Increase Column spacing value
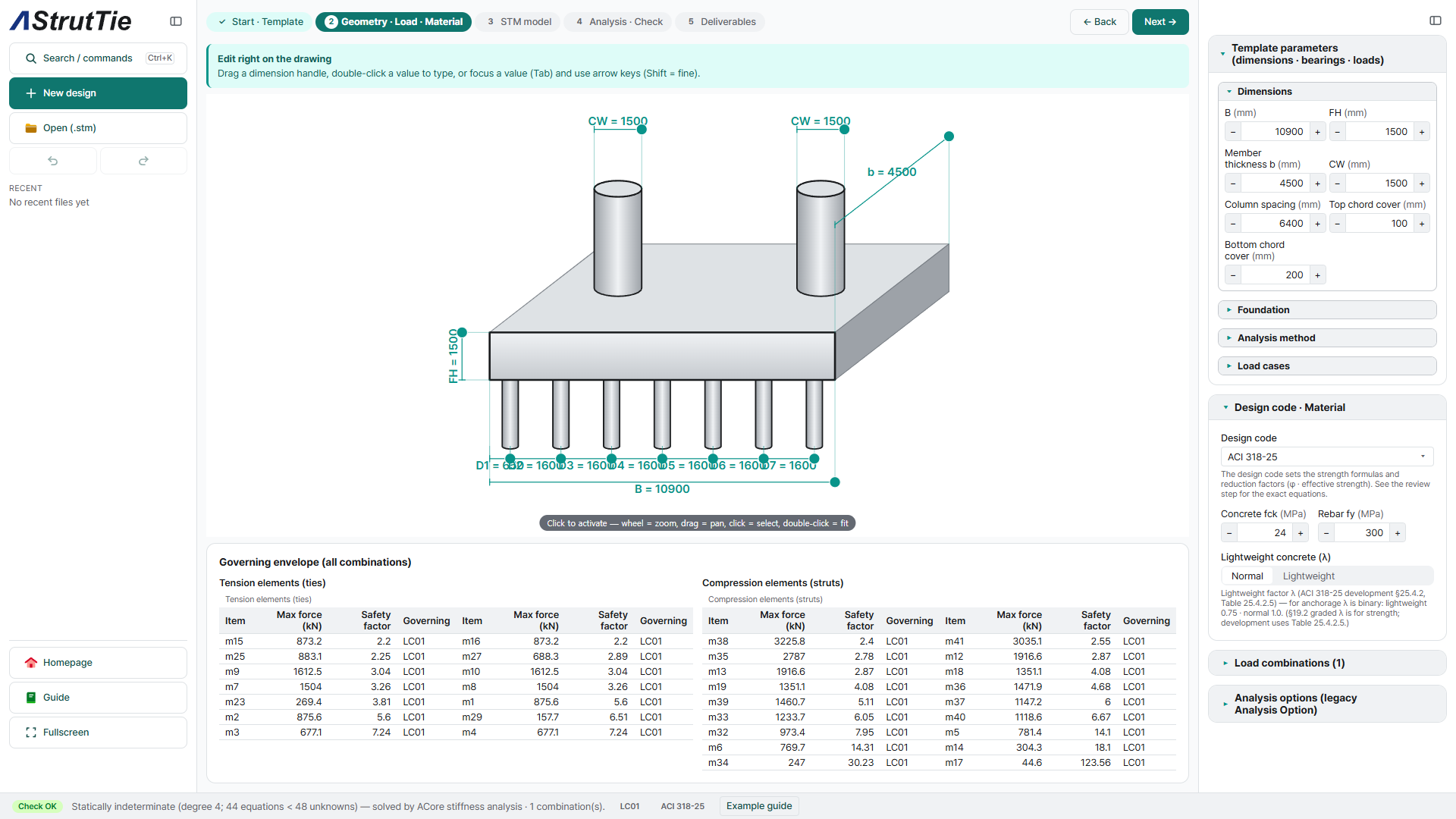The width and height of the screenshot is (1456, 819). [x=1317, y=224]
